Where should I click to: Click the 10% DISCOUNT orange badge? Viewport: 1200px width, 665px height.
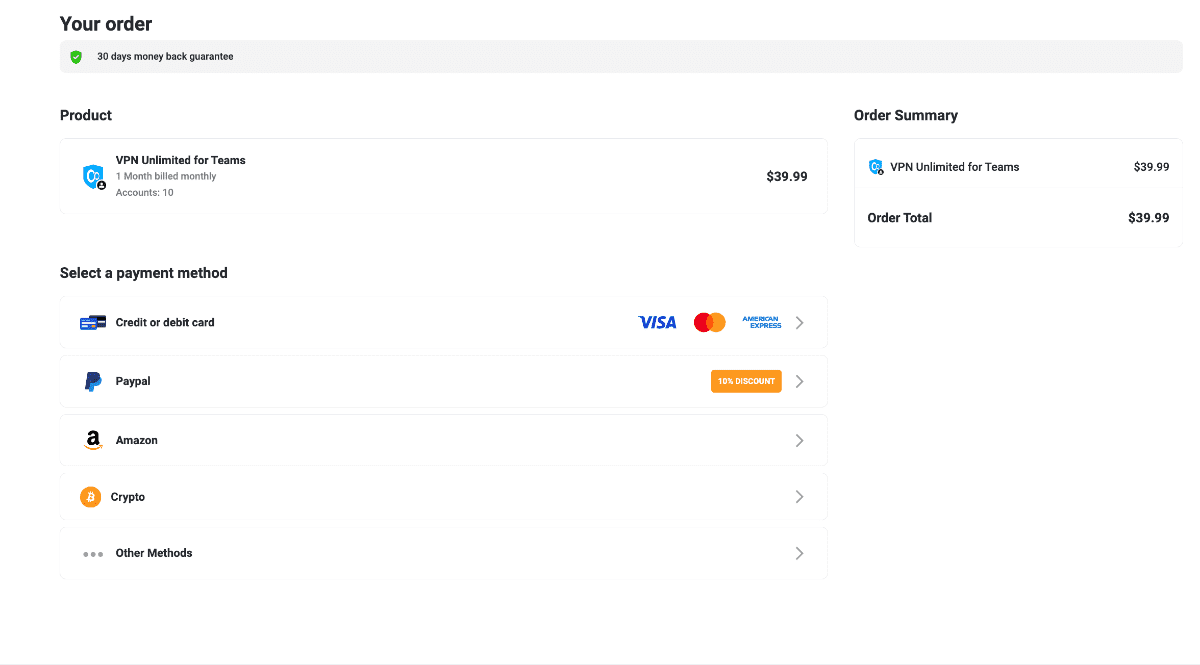point(746,381)
